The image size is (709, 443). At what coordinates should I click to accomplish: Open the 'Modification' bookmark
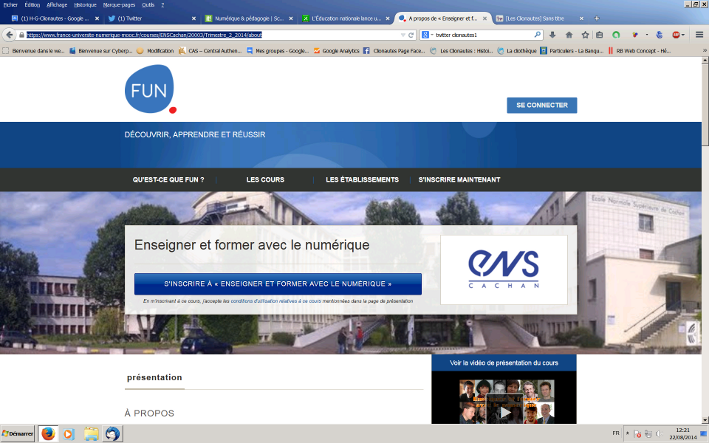pyautogui.click(x=155, y=51)
